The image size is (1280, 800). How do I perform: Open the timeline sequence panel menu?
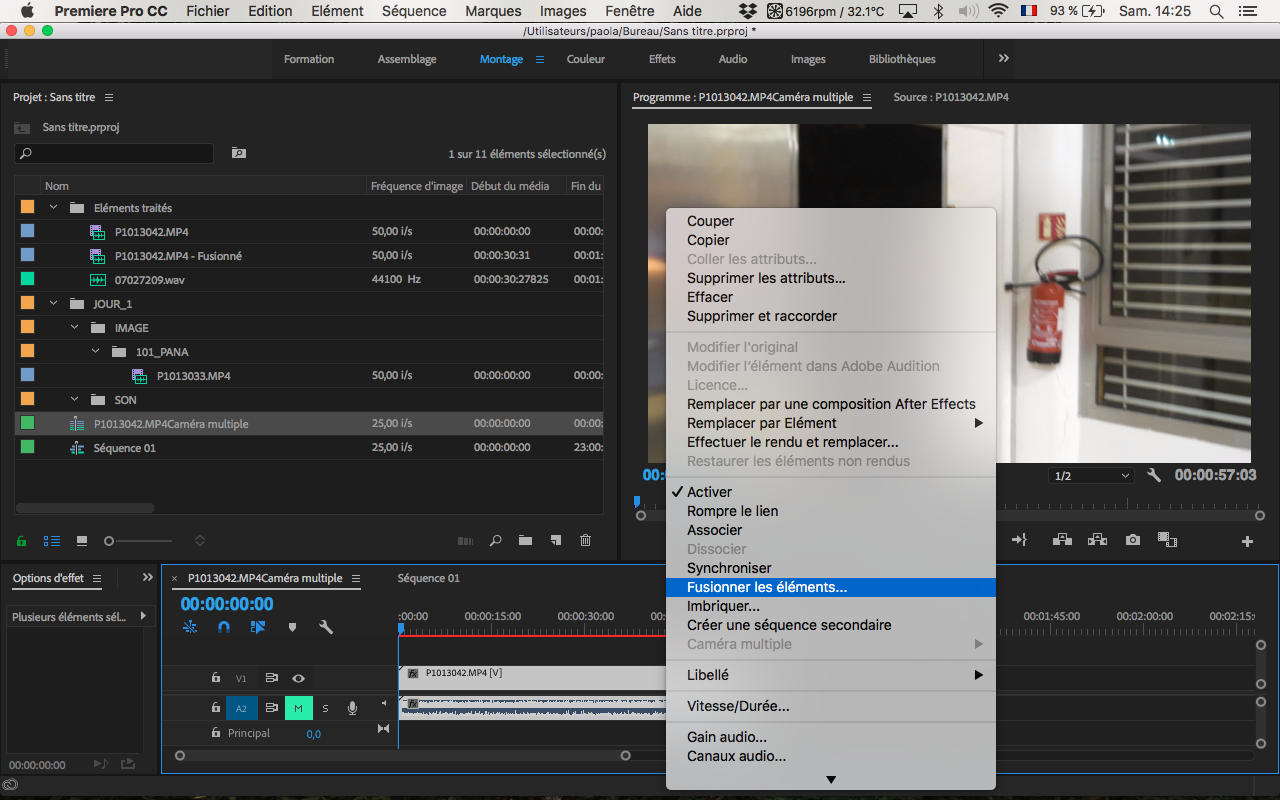[356, 579]
